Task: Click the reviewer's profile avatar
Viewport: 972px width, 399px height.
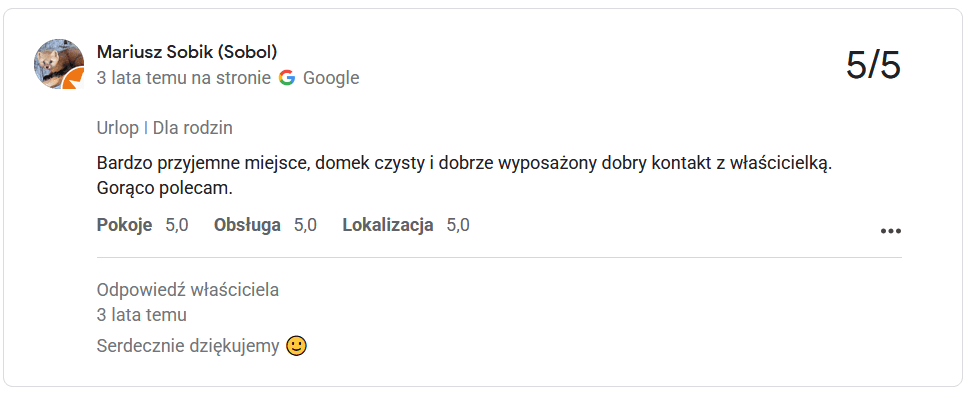Action: point(59,64)
